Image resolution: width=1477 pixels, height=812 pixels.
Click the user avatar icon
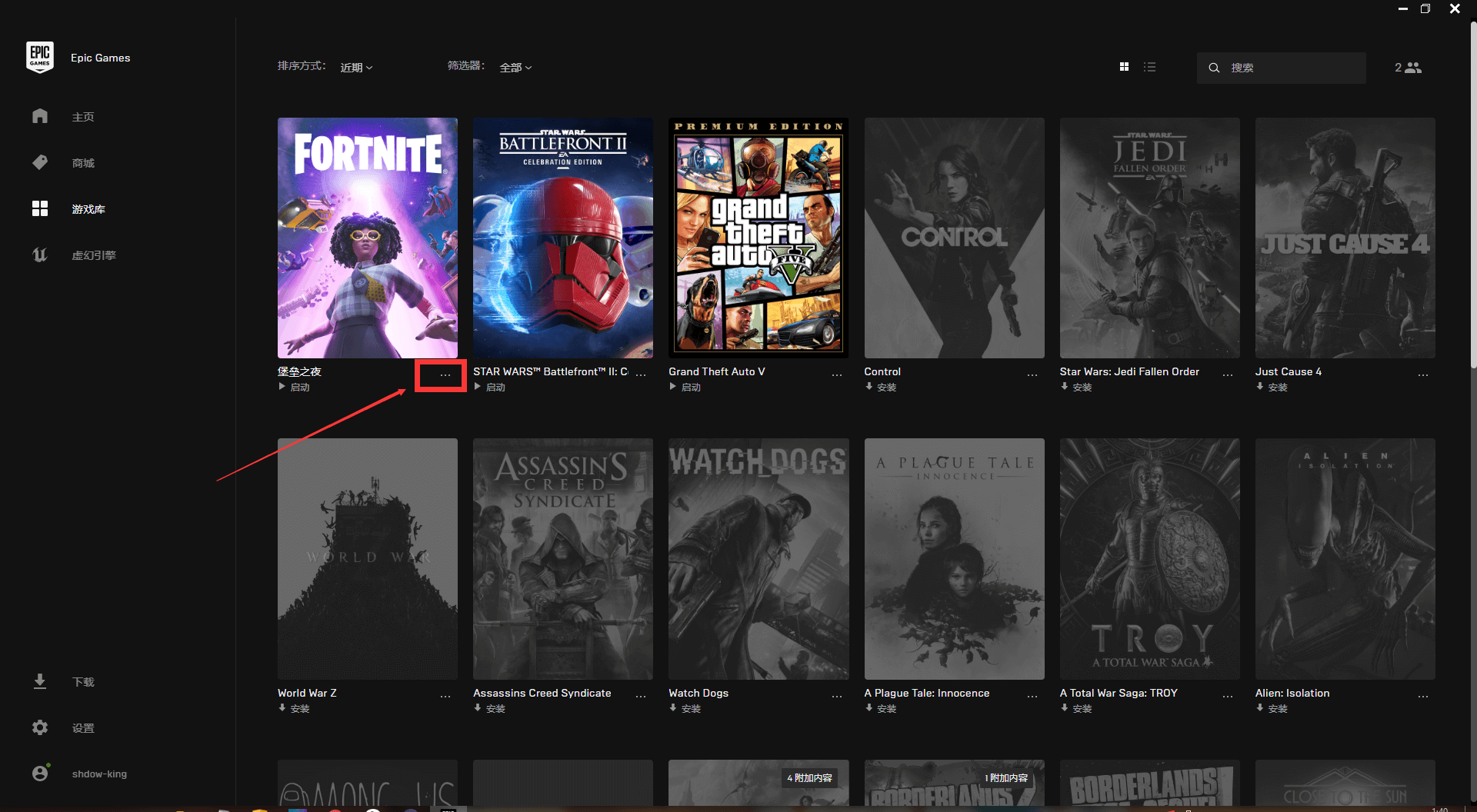click(x=40, y=773)
